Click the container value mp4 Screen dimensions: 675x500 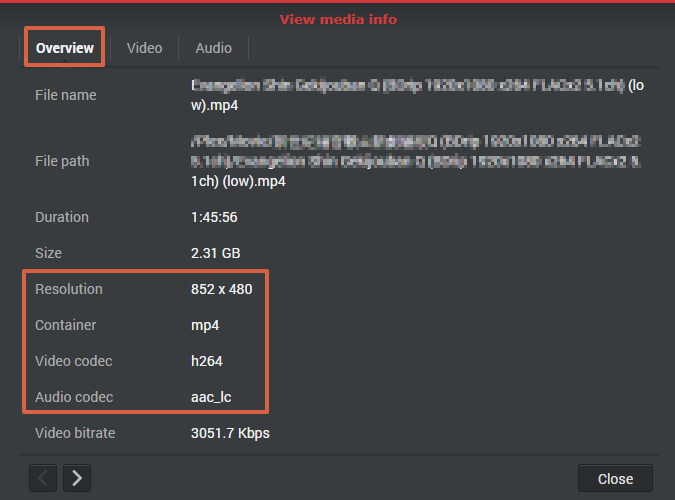point(205,325)
